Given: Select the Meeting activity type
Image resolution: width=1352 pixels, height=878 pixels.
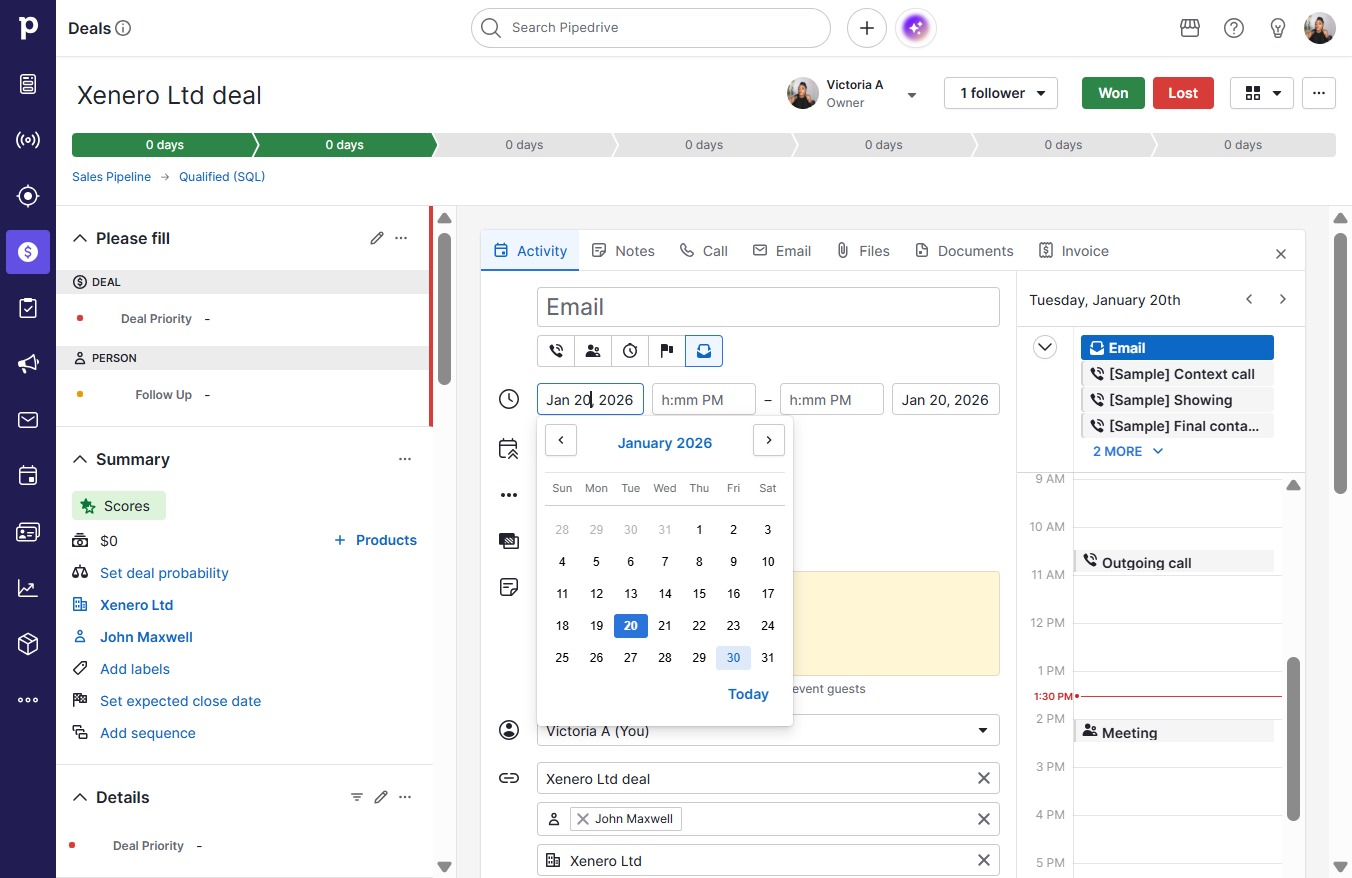Looking at the screenshot, I should pos(593,351).
